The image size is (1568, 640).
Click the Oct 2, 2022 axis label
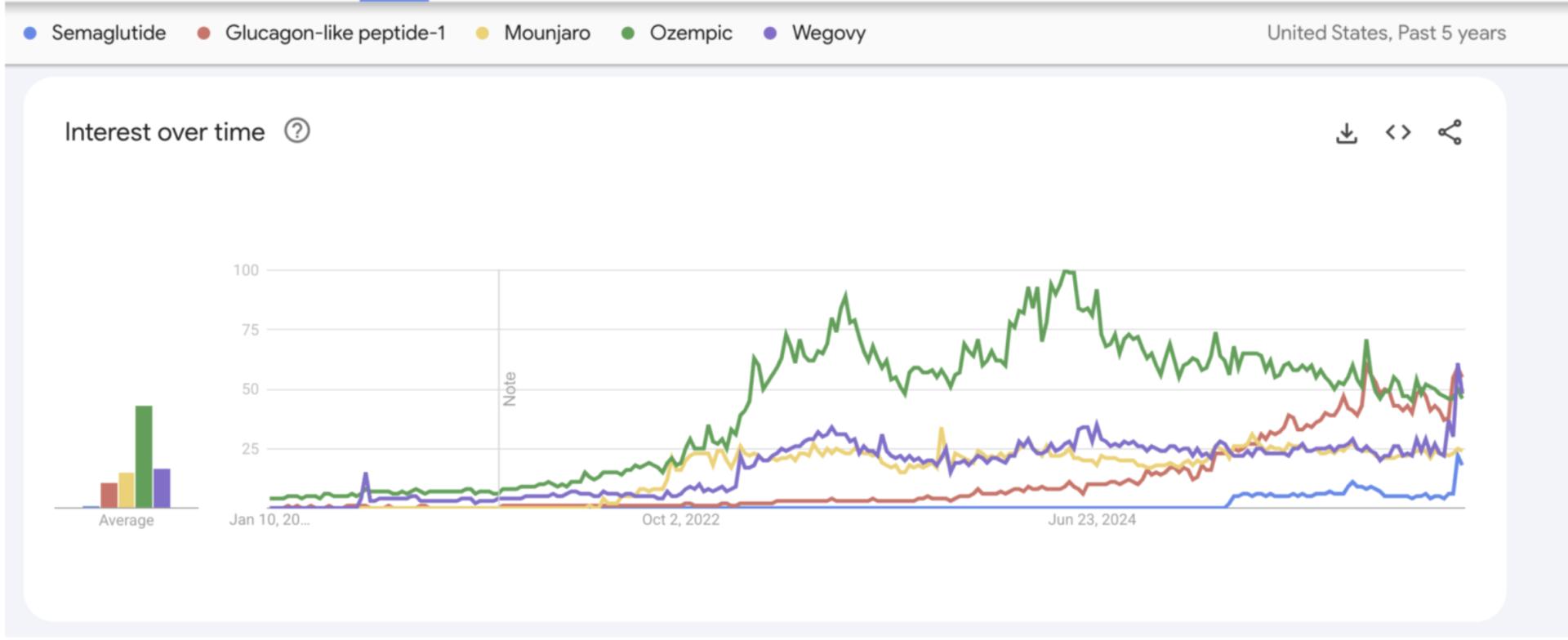coord(679,519)
